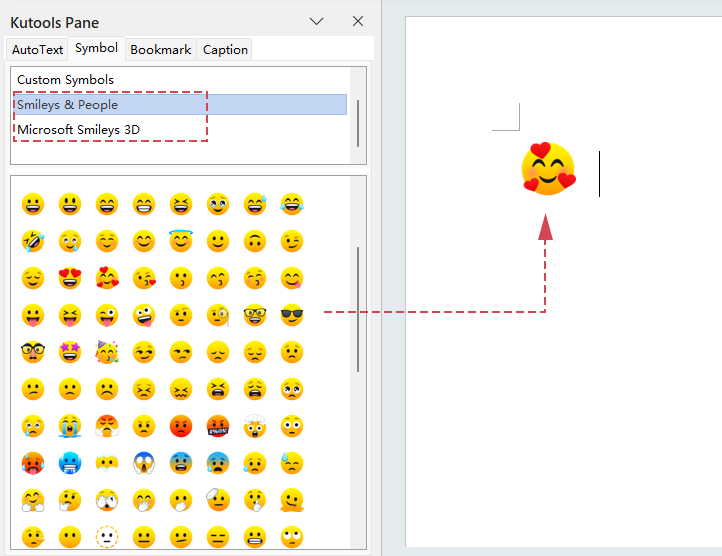722x556 pixels.
Task: Pick the face screaming in fear emoji
Action: tap(144, 463)
